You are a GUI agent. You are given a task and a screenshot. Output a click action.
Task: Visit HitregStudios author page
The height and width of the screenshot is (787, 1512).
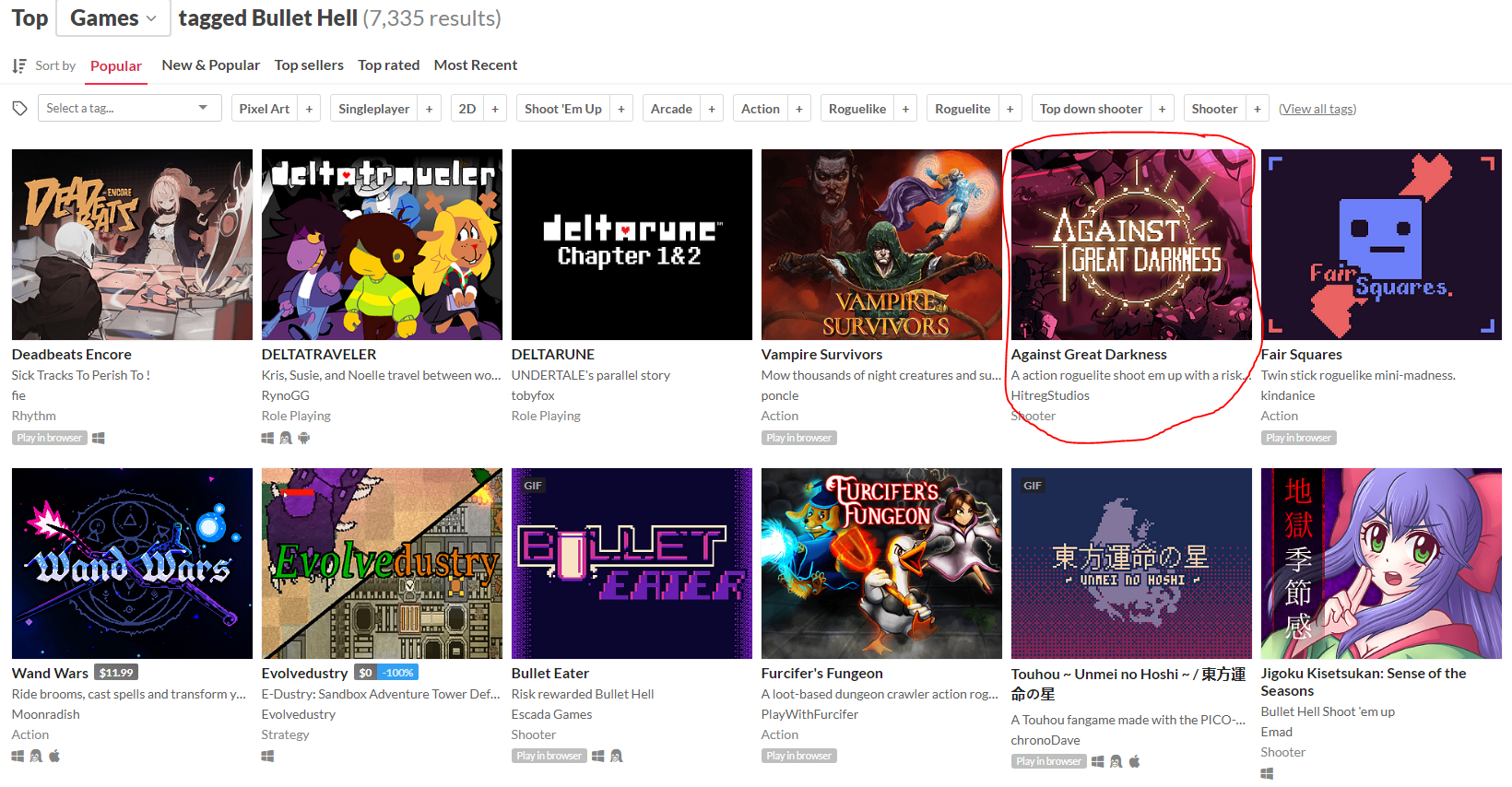(x=1050, y=395)
